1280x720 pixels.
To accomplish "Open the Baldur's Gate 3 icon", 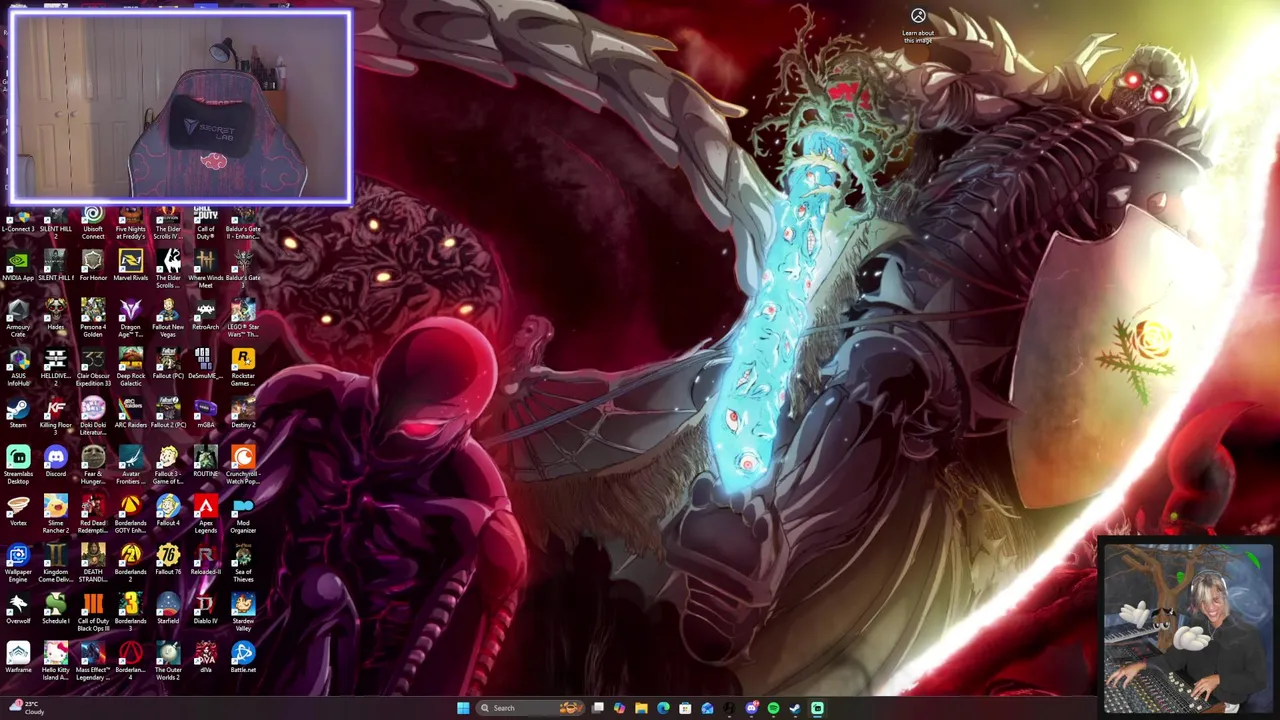I will [243, 270].
